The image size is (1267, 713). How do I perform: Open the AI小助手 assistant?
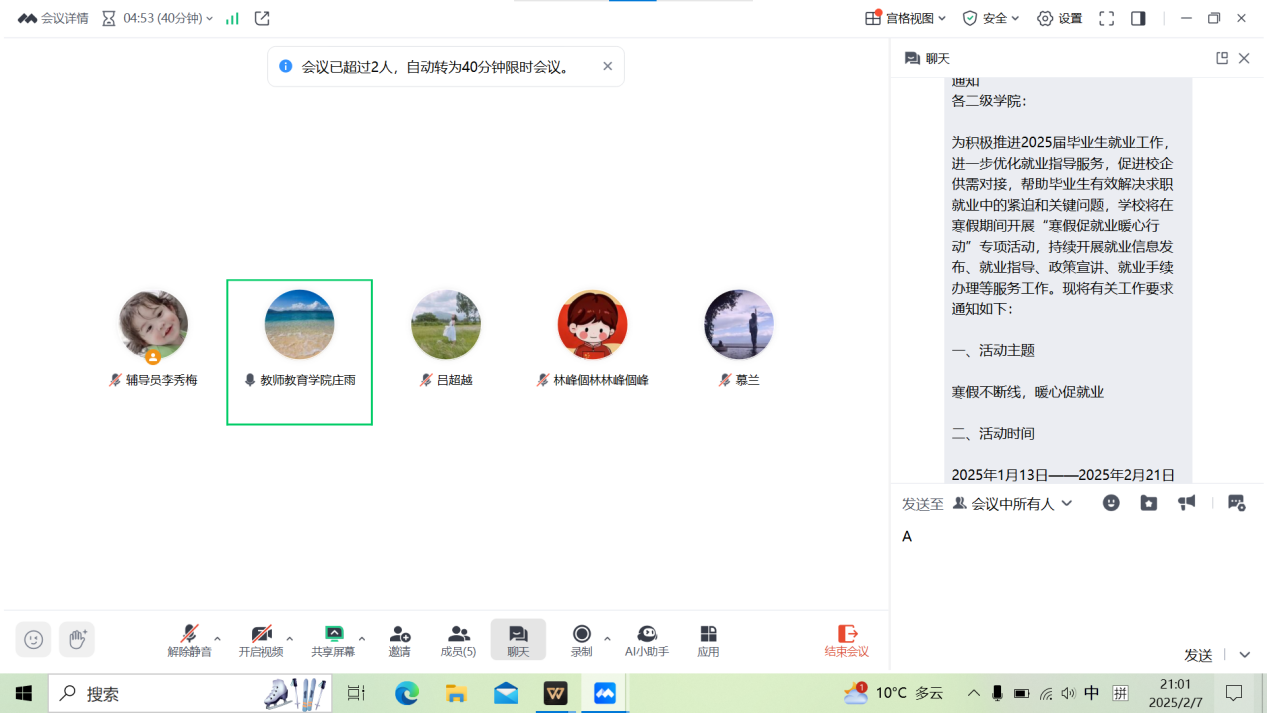646,640
